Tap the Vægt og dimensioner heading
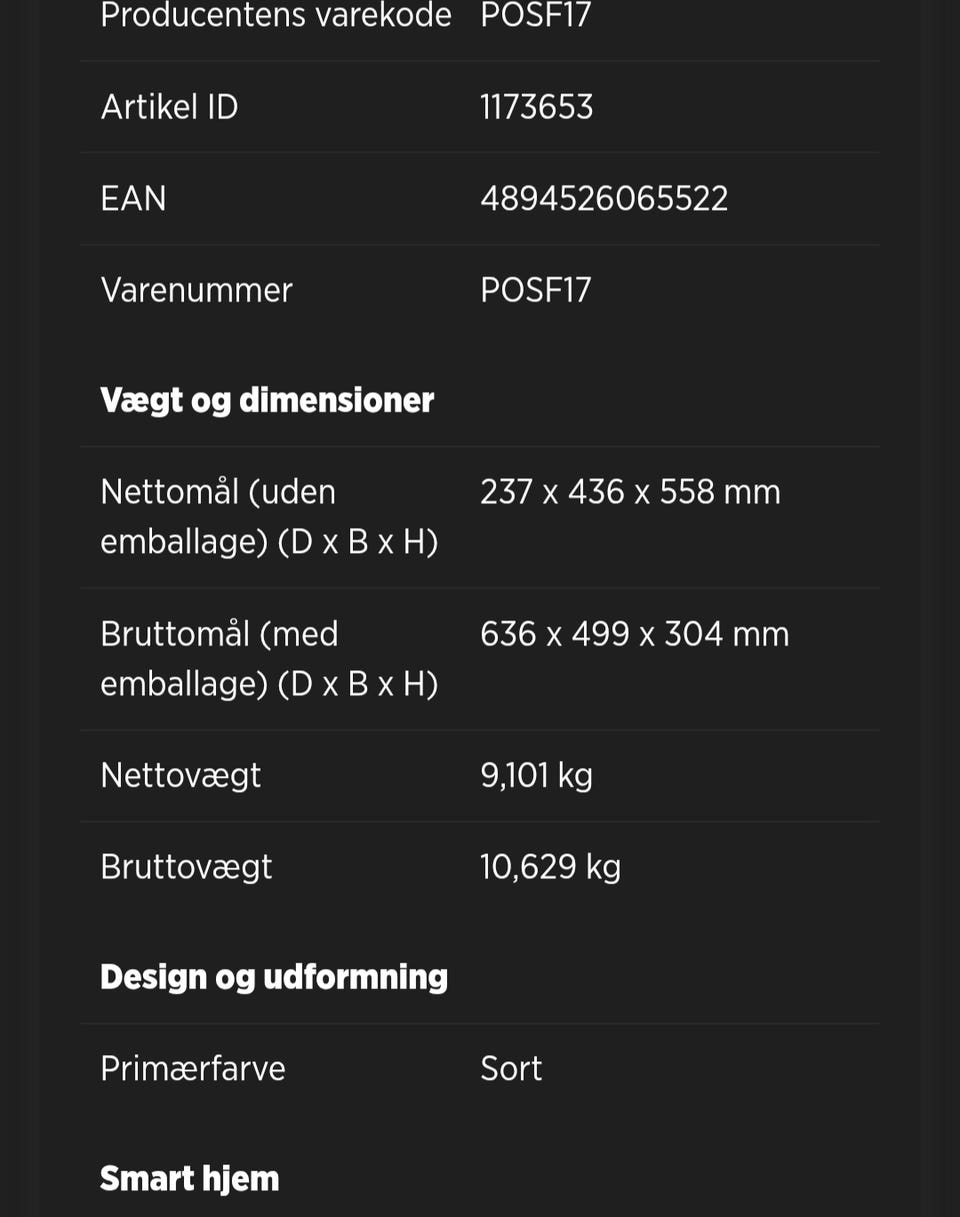Viewport: 960px width, 1217px height. (x=266, y=400)
